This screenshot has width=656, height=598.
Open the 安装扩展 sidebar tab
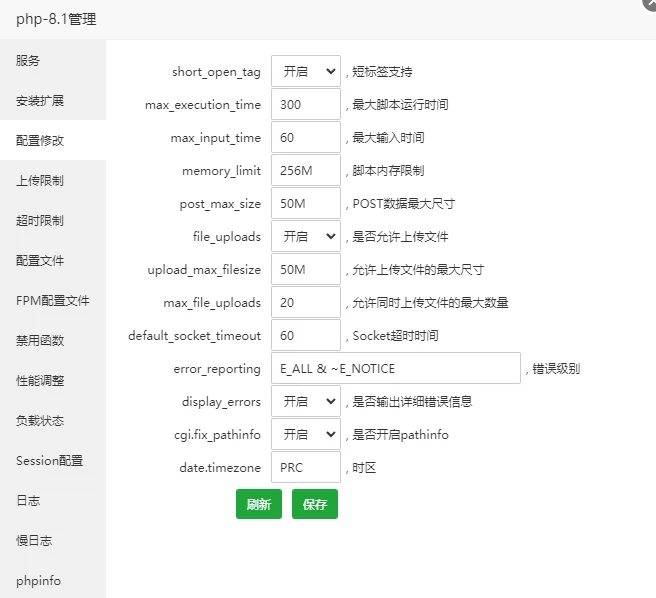tap(53, 100)
